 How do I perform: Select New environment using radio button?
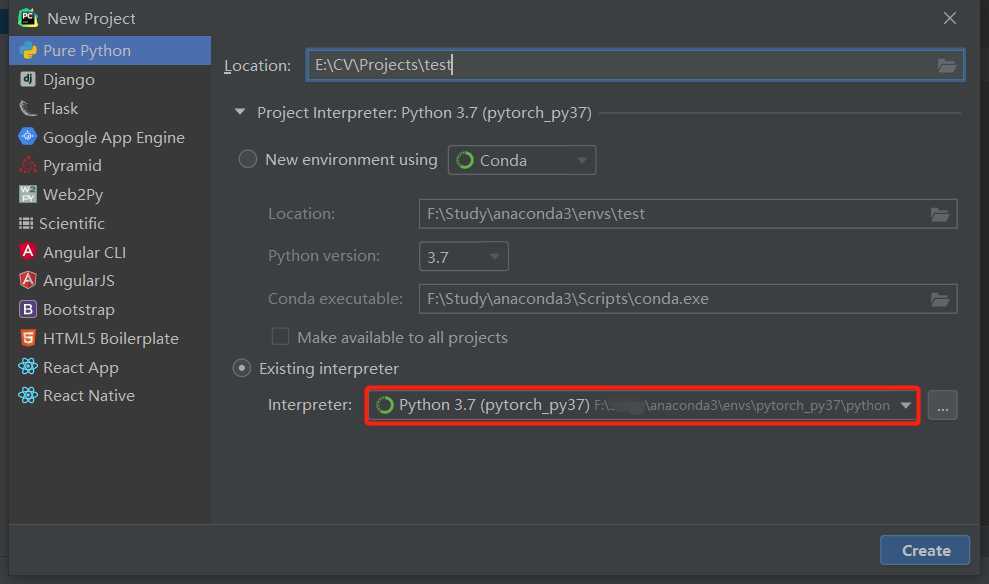point(247,159)
